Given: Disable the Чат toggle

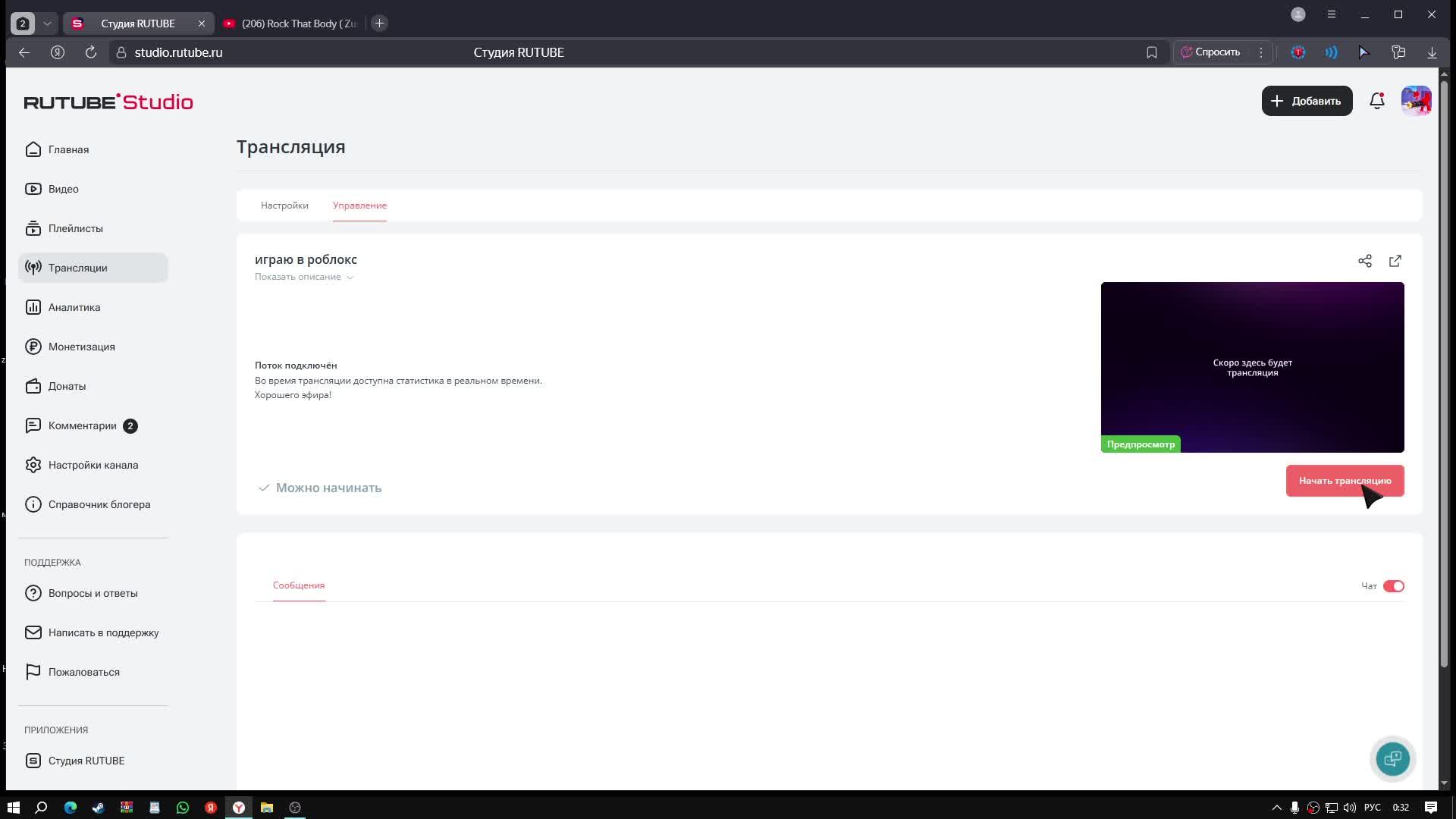Looking at the screenshot, I should (x=1393, y=586).
